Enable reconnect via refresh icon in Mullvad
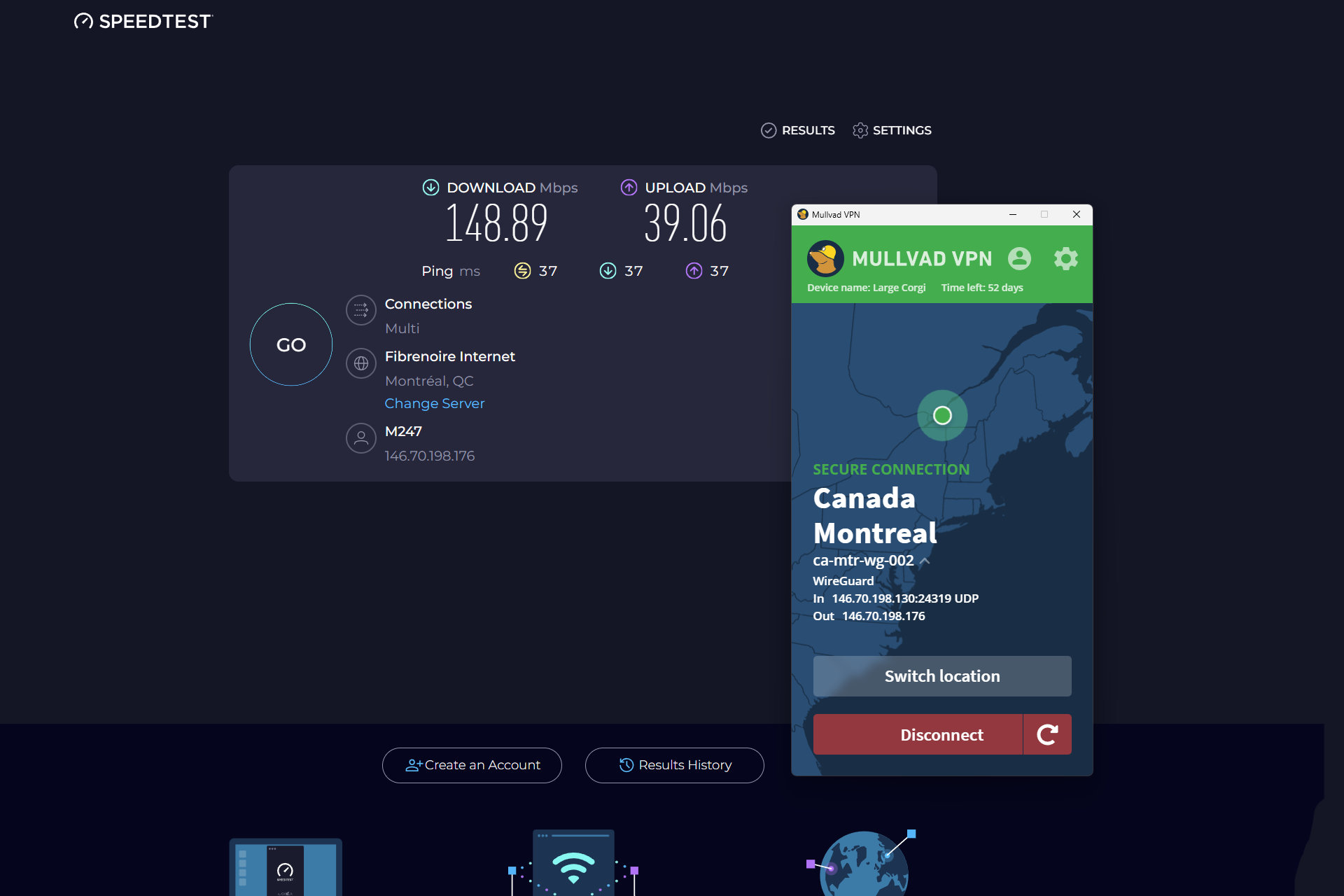Viewport: 1344px width, 896px height. coord(1048,734)
